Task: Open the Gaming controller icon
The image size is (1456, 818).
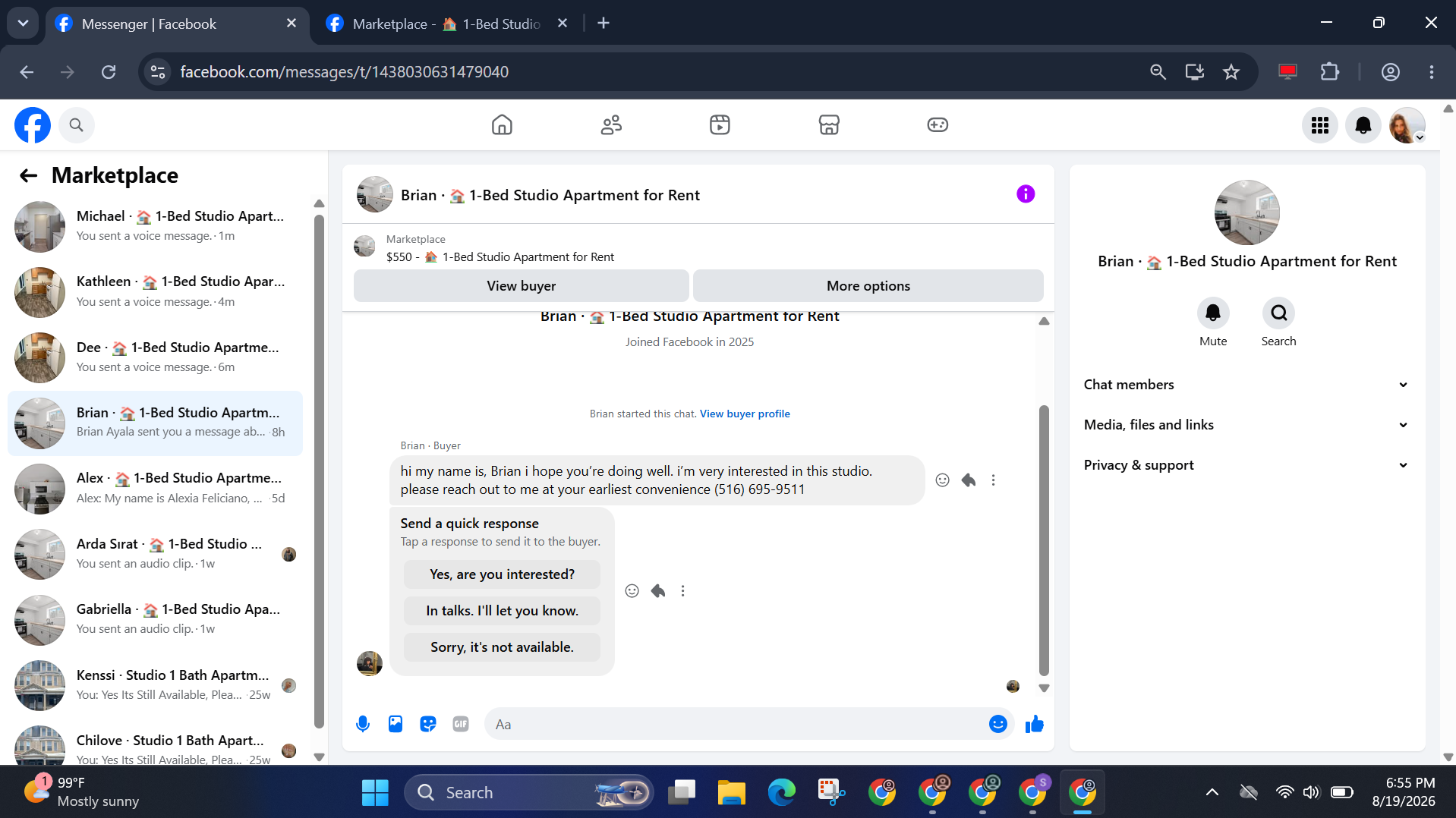Action: click(x=938, y=125)
